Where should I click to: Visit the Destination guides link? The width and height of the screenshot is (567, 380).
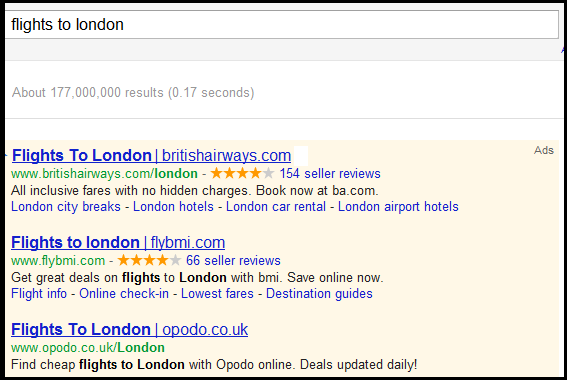(x=319, y=294)
